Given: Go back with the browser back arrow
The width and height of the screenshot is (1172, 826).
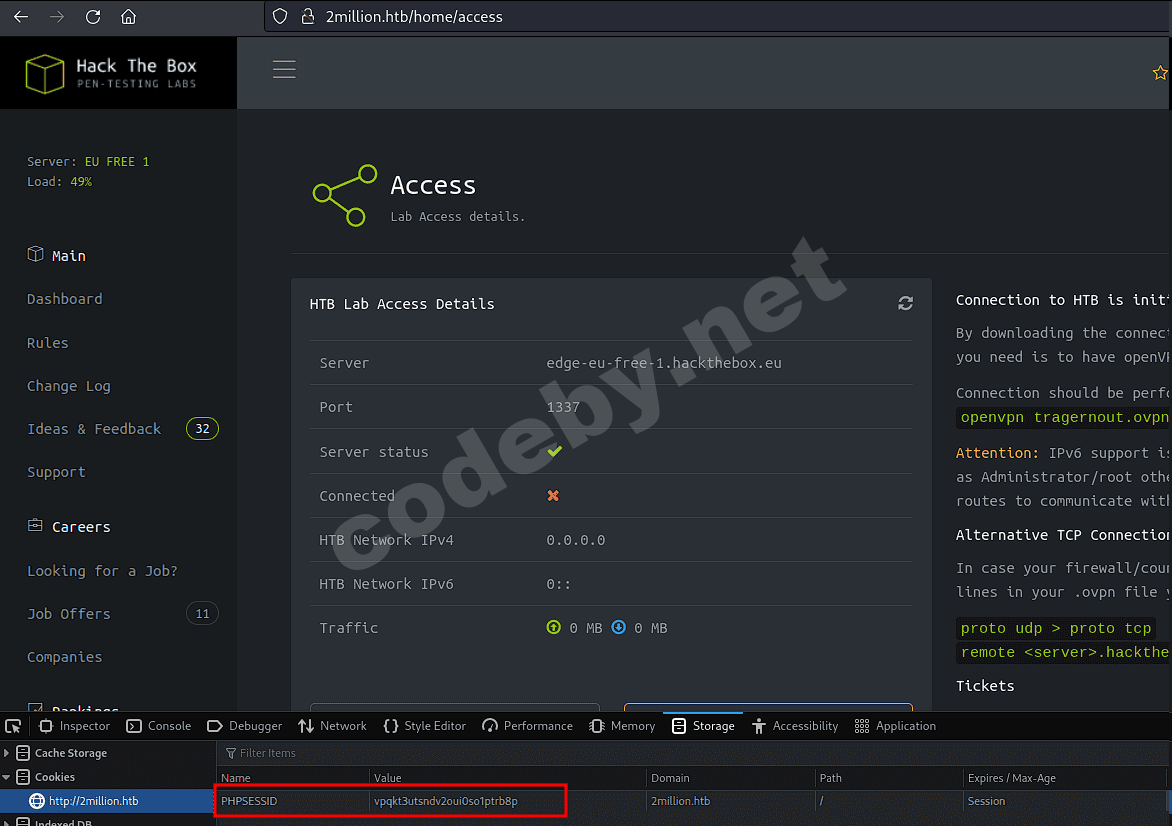Looking at the screenshot, I should (21, 16).
